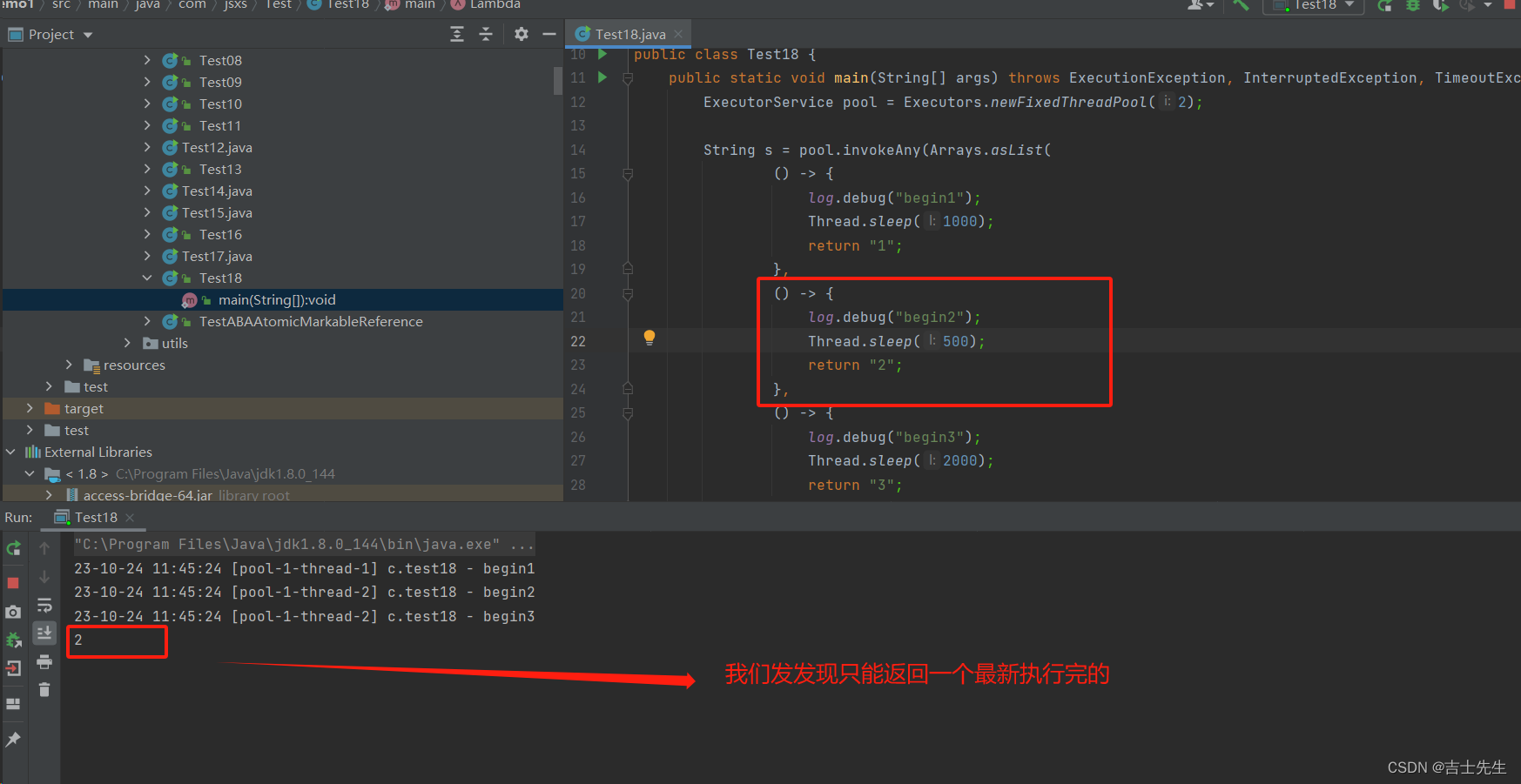Fold the lambda starting at code line 15
This screenshot has width=1521, height=784.
tap(628, 174)
